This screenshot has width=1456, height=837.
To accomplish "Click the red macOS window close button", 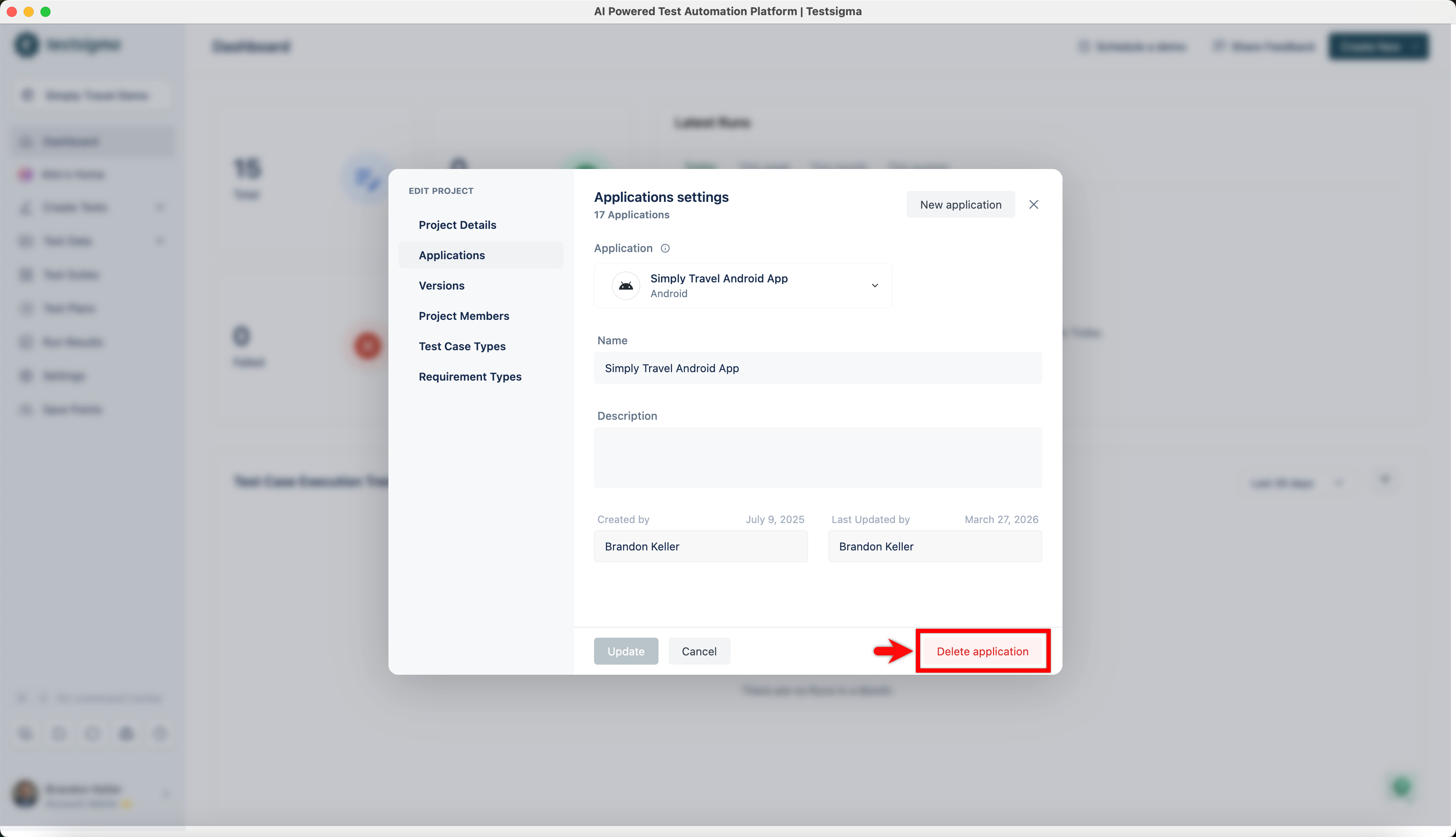I will click(x=11, y=11).
